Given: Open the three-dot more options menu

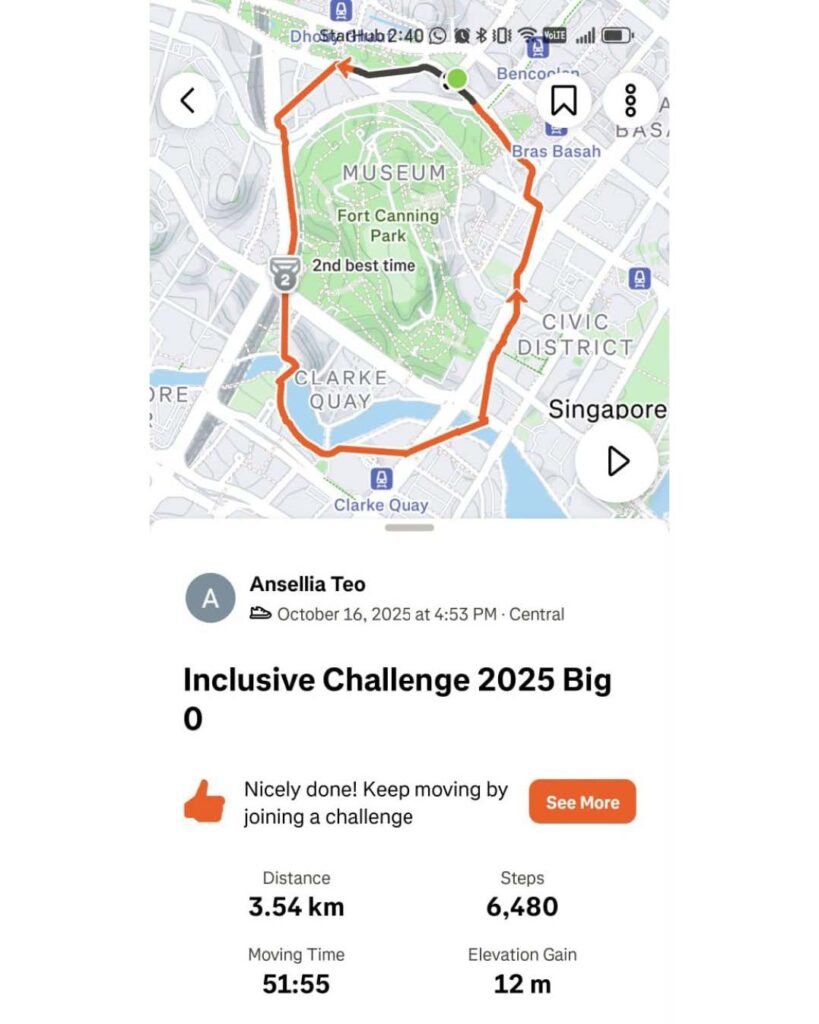Looking at the screenshot, I should pyautogui.click(x=630, y=100).
